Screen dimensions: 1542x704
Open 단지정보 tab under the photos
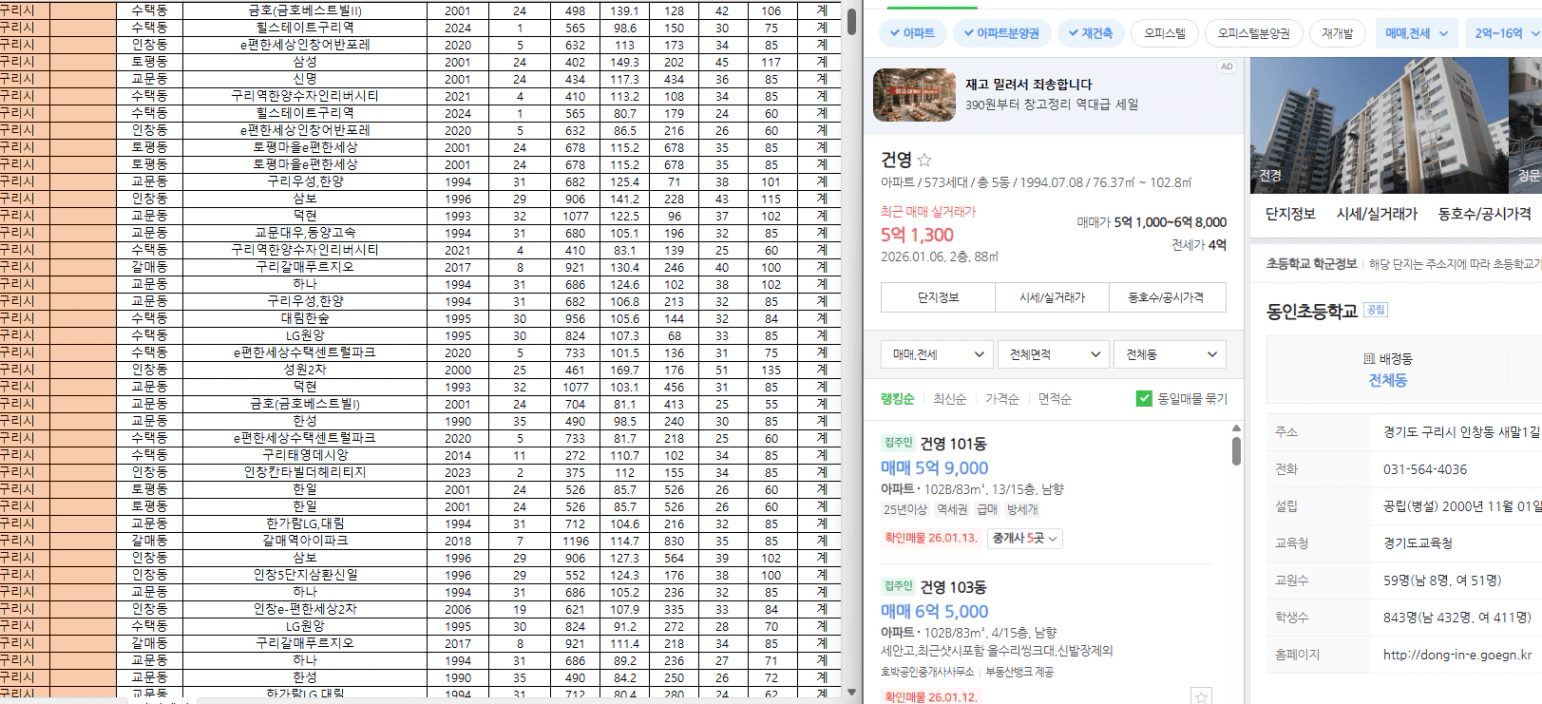(x=1290, y=213)
